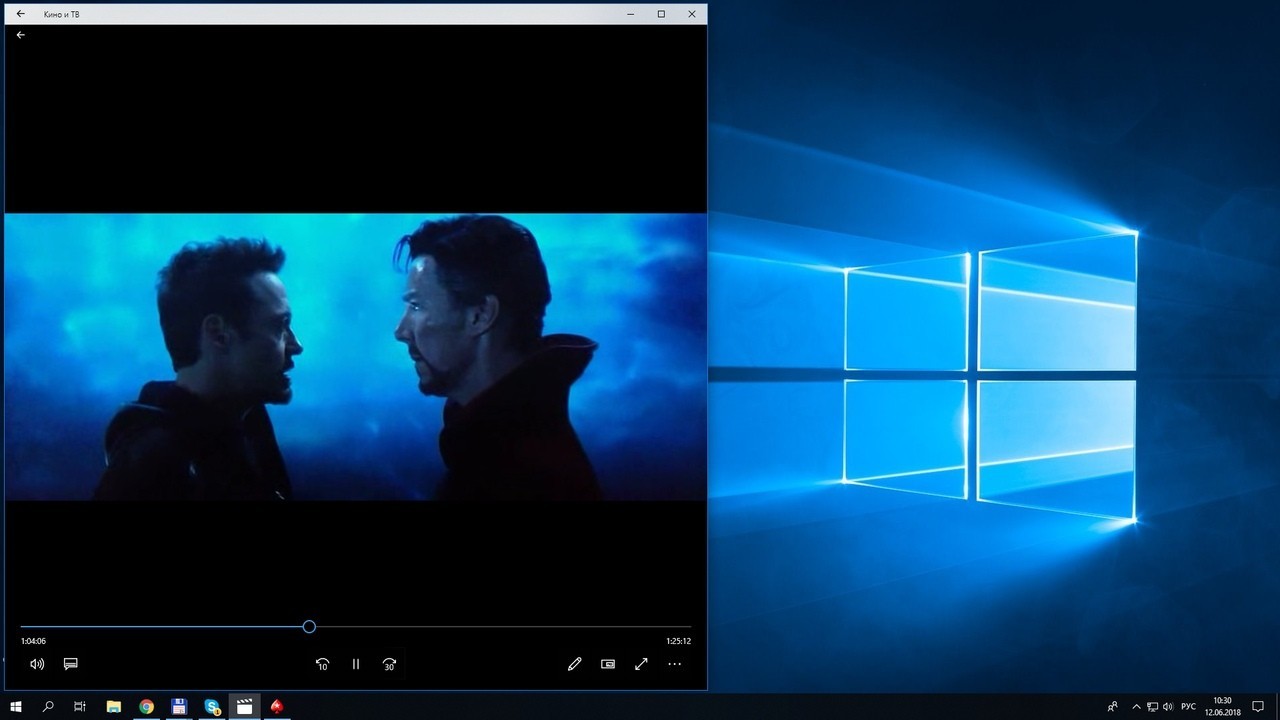Close the Кино и ТВ window

click(691, 14)
